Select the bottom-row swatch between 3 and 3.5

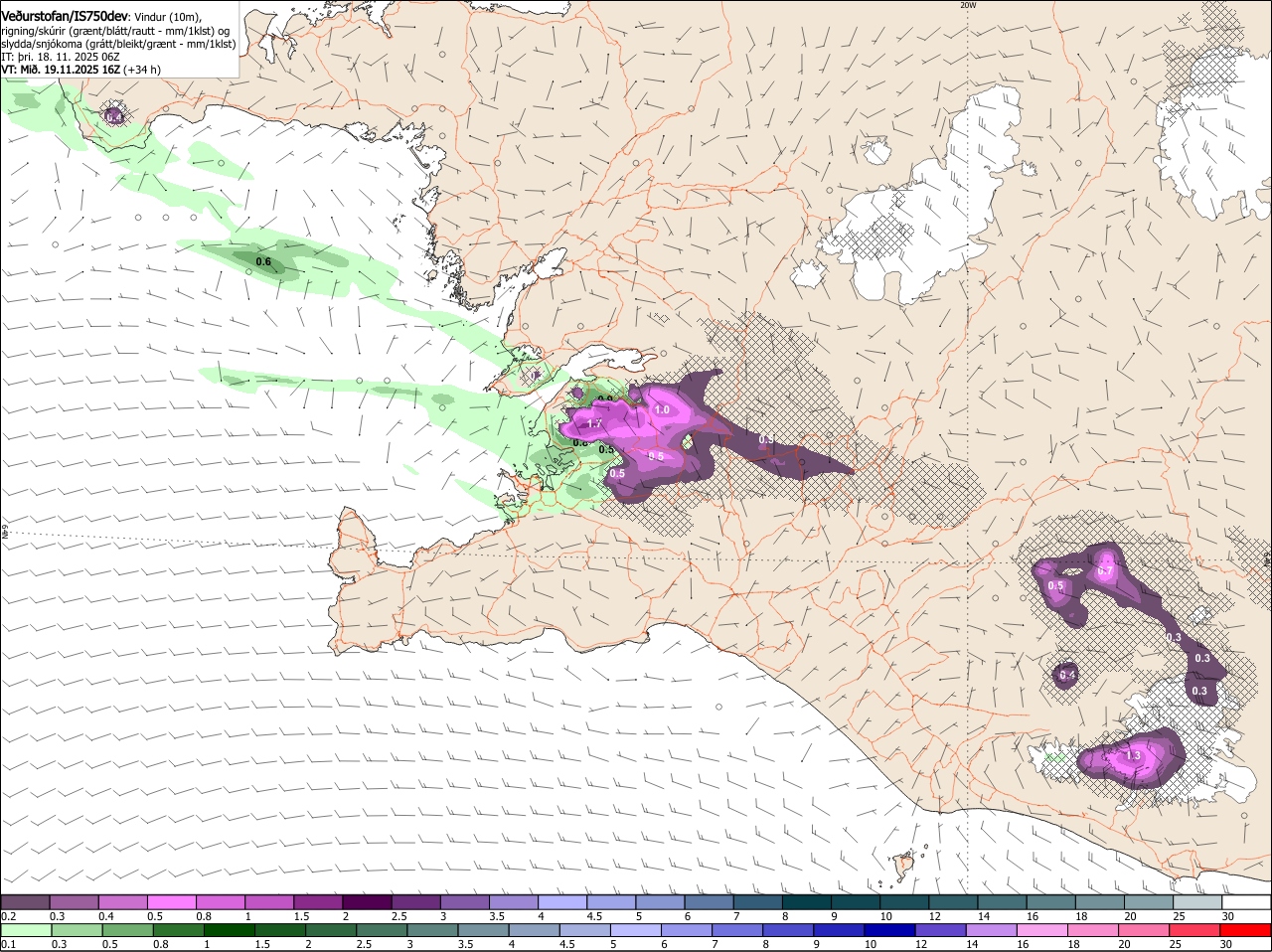(x=433, y=930)
